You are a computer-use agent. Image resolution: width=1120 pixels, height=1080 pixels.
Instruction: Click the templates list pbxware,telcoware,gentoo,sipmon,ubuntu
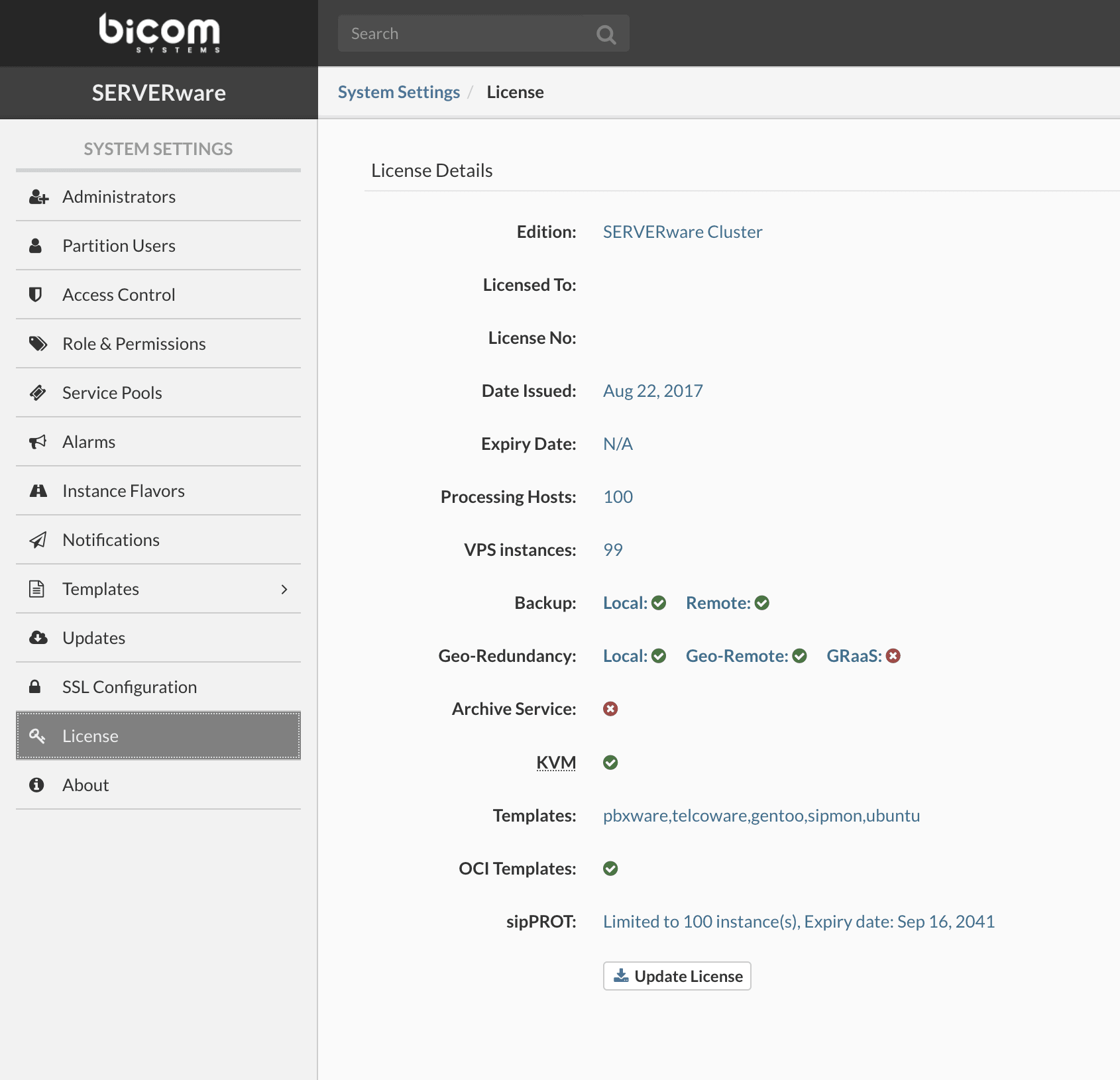coord(761,816)
